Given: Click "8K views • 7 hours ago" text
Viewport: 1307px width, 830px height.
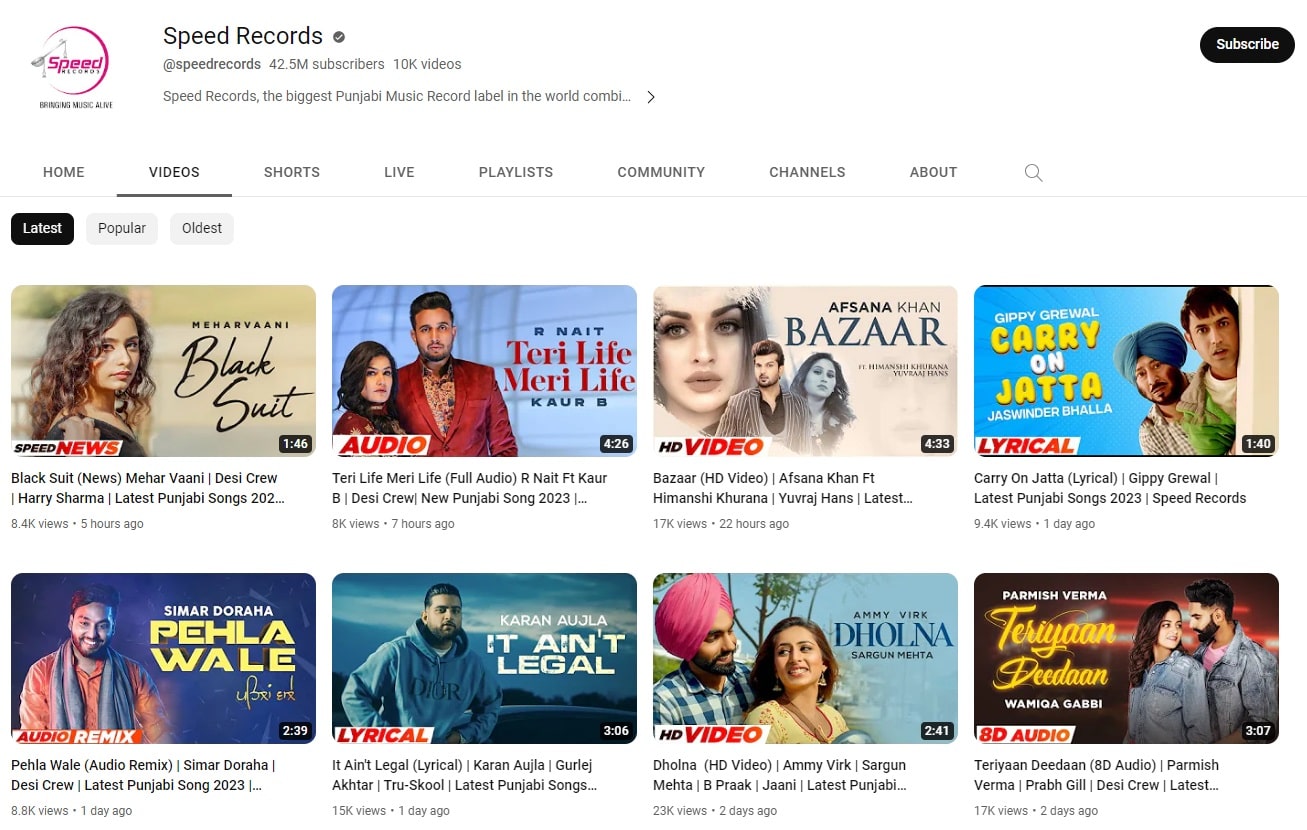Looking at the screenshot, I should click(393, 524).
